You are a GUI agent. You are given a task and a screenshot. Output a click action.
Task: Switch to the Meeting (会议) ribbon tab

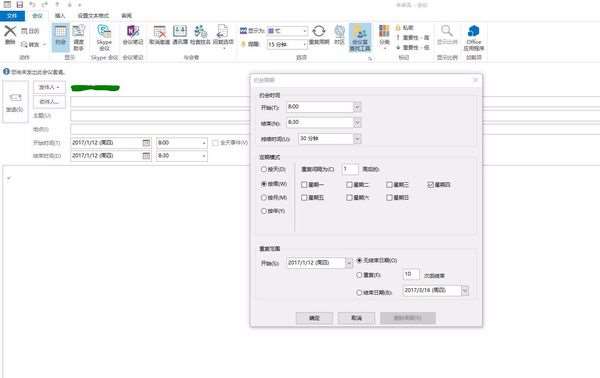pos(37,16)
